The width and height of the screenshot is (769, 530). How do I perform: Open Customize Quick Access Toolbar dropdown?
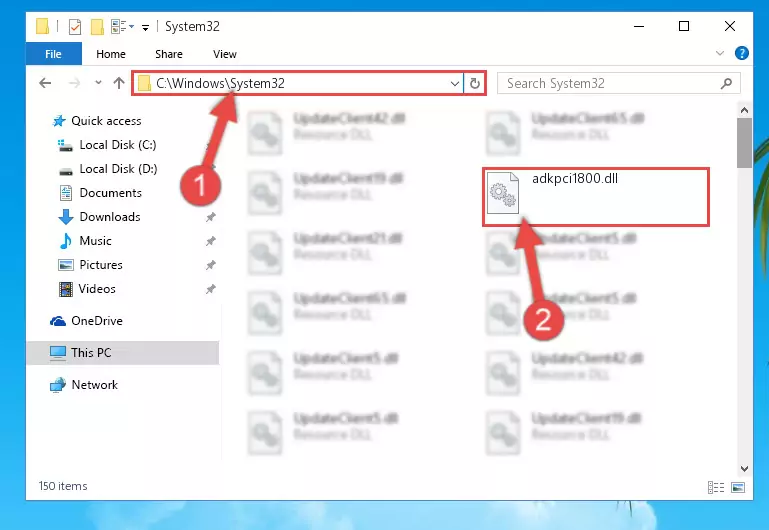pyautogui.click(x=146, y=27)
